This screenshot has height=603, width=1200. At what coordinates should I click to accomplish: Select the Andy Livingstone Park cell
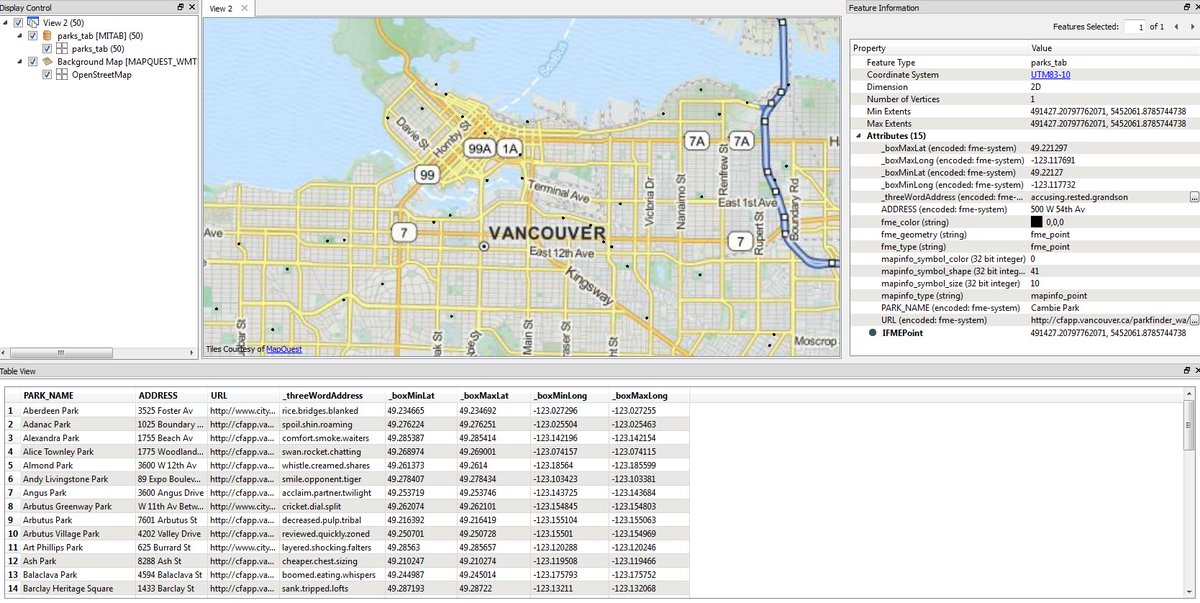coord(78,479)
